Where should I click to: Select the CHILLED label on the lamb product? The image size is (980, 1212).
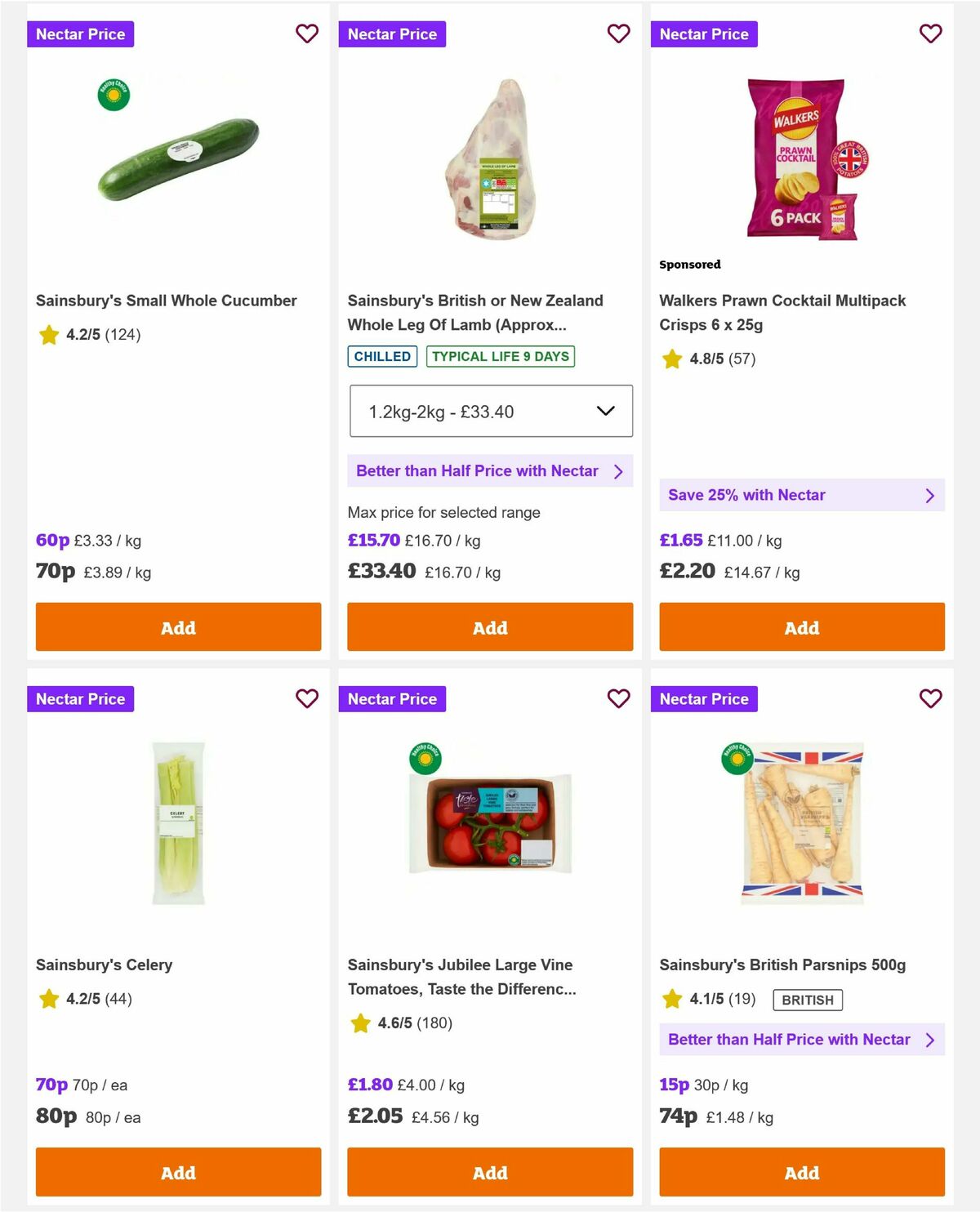click(381, 356)
